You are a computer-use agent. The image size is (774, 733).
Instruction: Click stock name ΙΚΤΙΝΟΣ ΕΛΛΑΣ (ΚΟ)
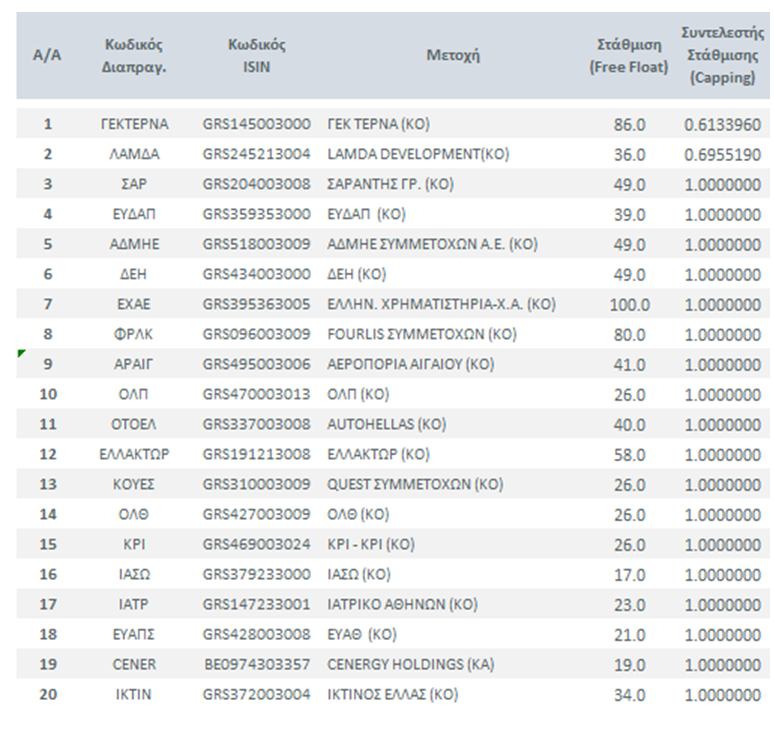392,694
